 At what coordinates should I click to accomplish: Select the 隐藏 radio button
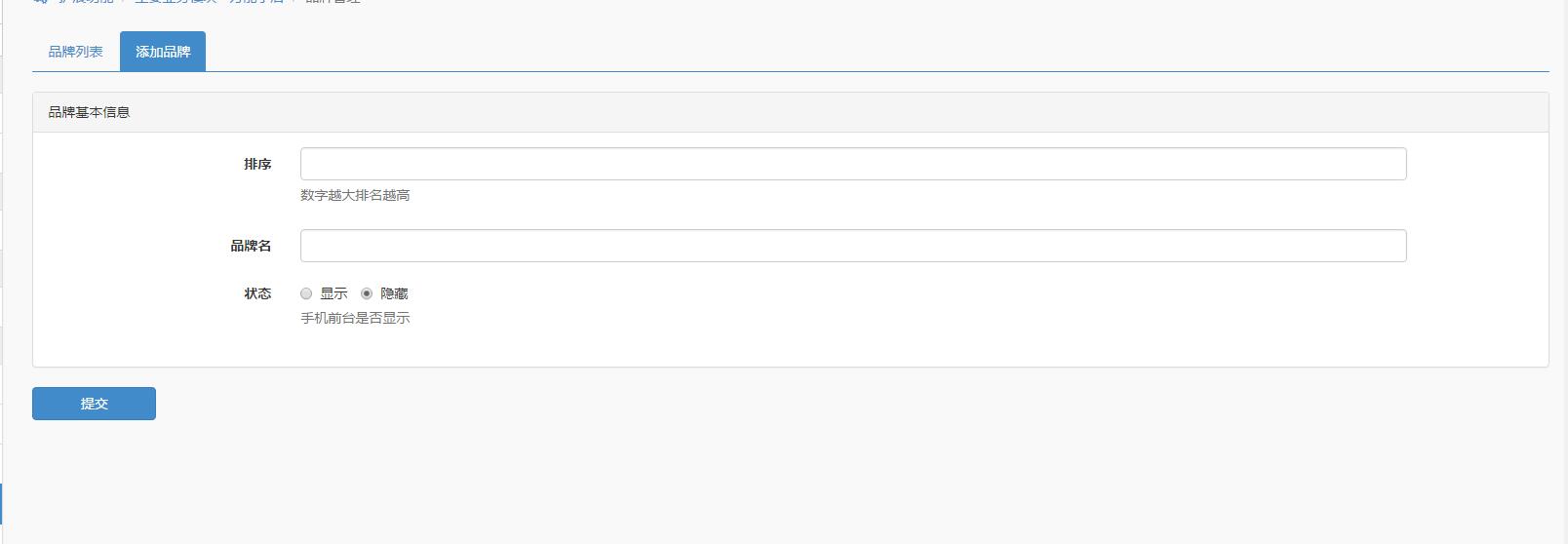pos(367,293)
